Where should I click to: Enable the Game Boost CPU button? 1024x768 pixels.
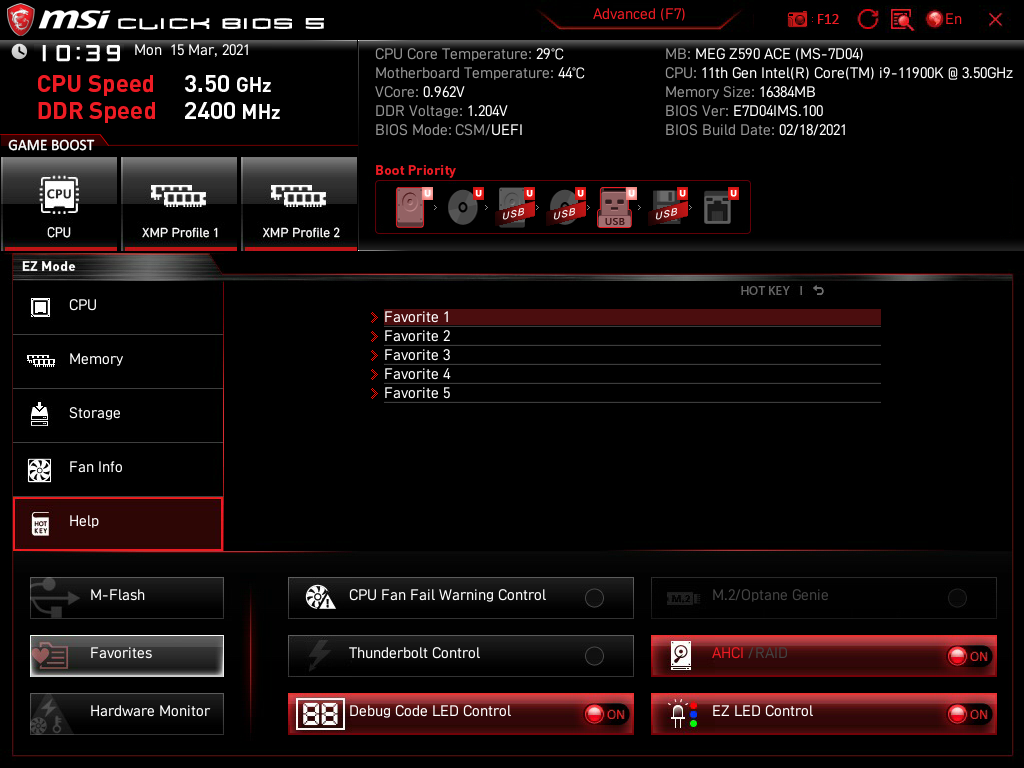(x=59, y=203)
